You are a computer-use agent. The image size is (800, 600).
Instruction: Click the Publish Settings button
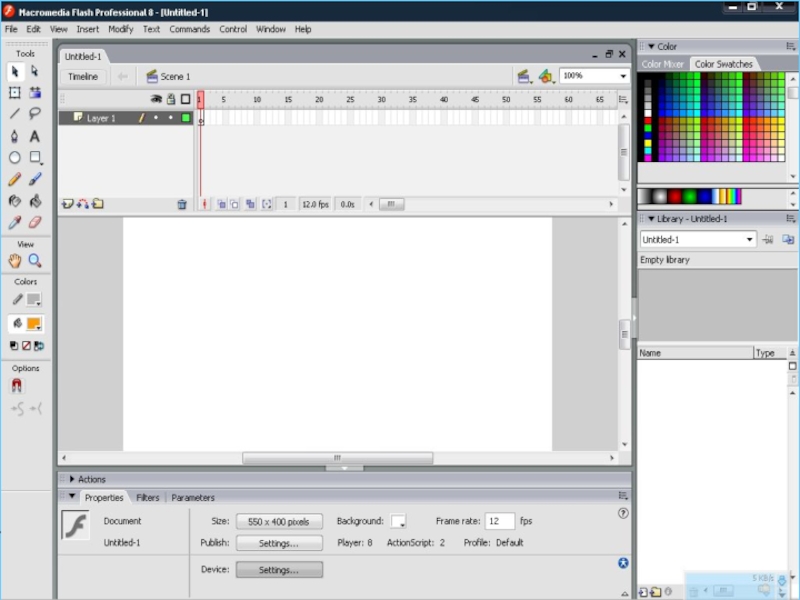click(x=279, y=543)
